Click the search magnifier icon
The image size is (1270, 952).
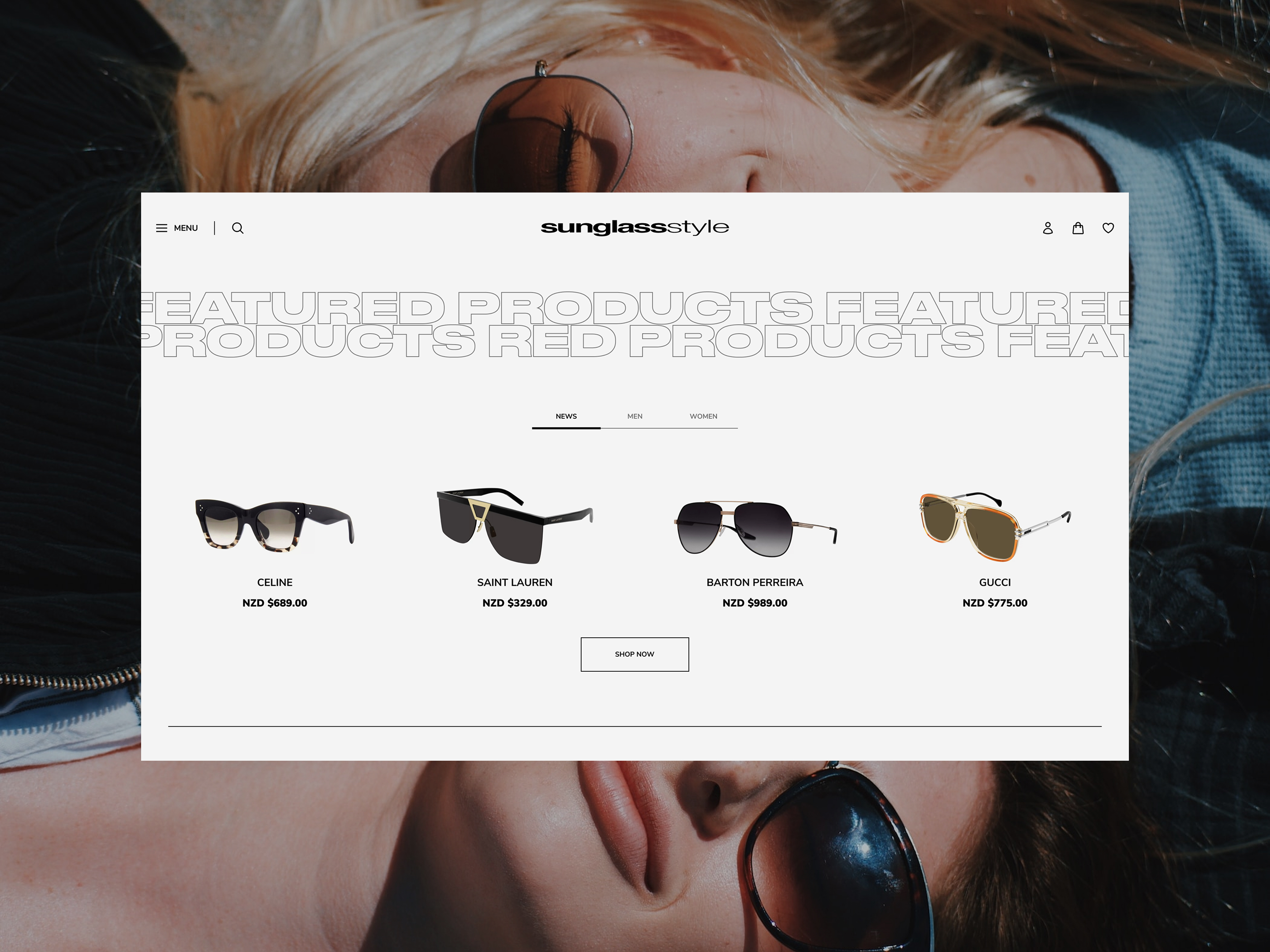click(x=238, y=228)
